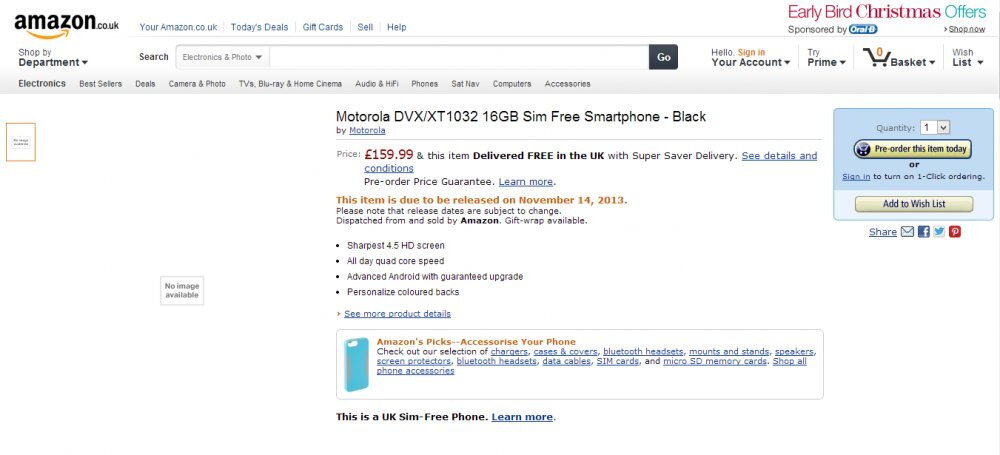Image resolution: width=1000 pixels, height=455 pixels.
Task: Select the small product thumbnail image
Action: (x=21, y=142)
